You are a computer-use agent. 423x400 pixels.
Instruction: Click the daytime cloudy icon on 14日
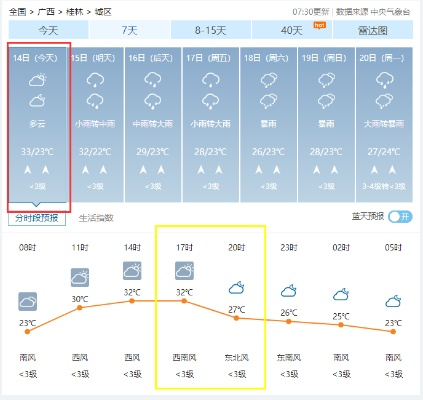pyautogui.click(x=37, y=80)
